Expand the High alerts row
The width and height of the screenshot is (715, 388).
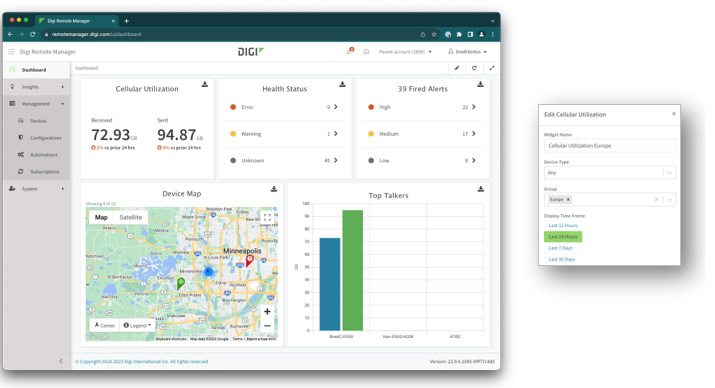474,107
